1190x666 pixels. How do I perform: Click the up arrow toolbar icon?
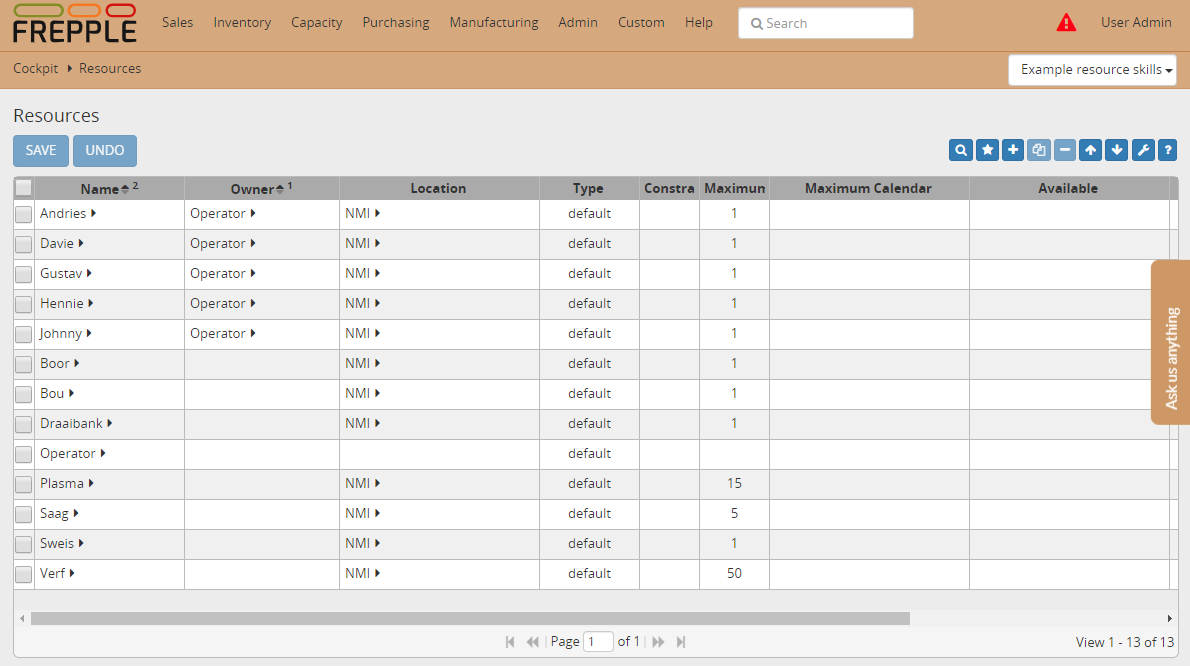[x=1091, y=150]
